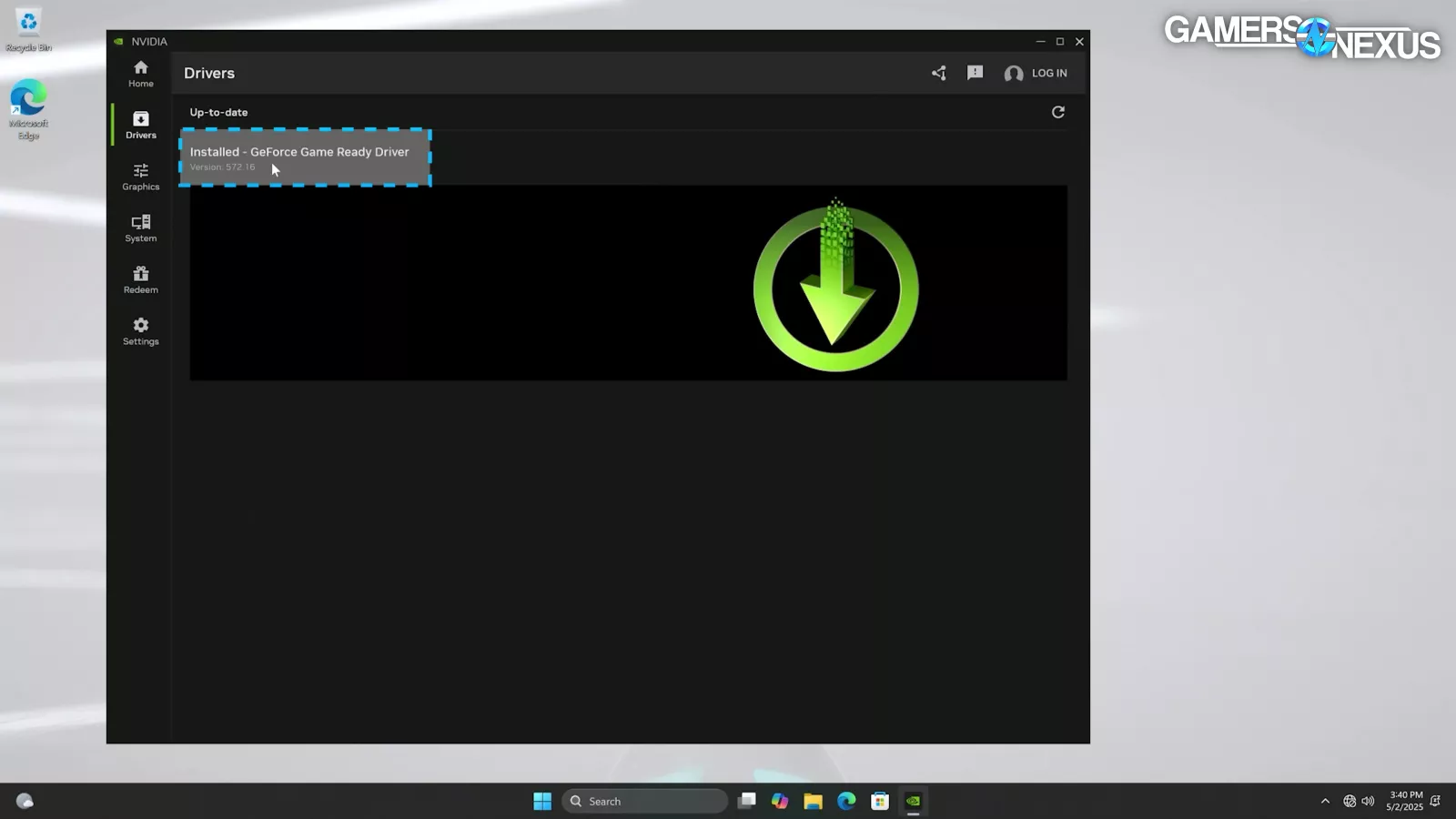This screenshot has height=819, width=1456.
Task: Show hidden system tray icons
Action: click(x=1325, y=801)
